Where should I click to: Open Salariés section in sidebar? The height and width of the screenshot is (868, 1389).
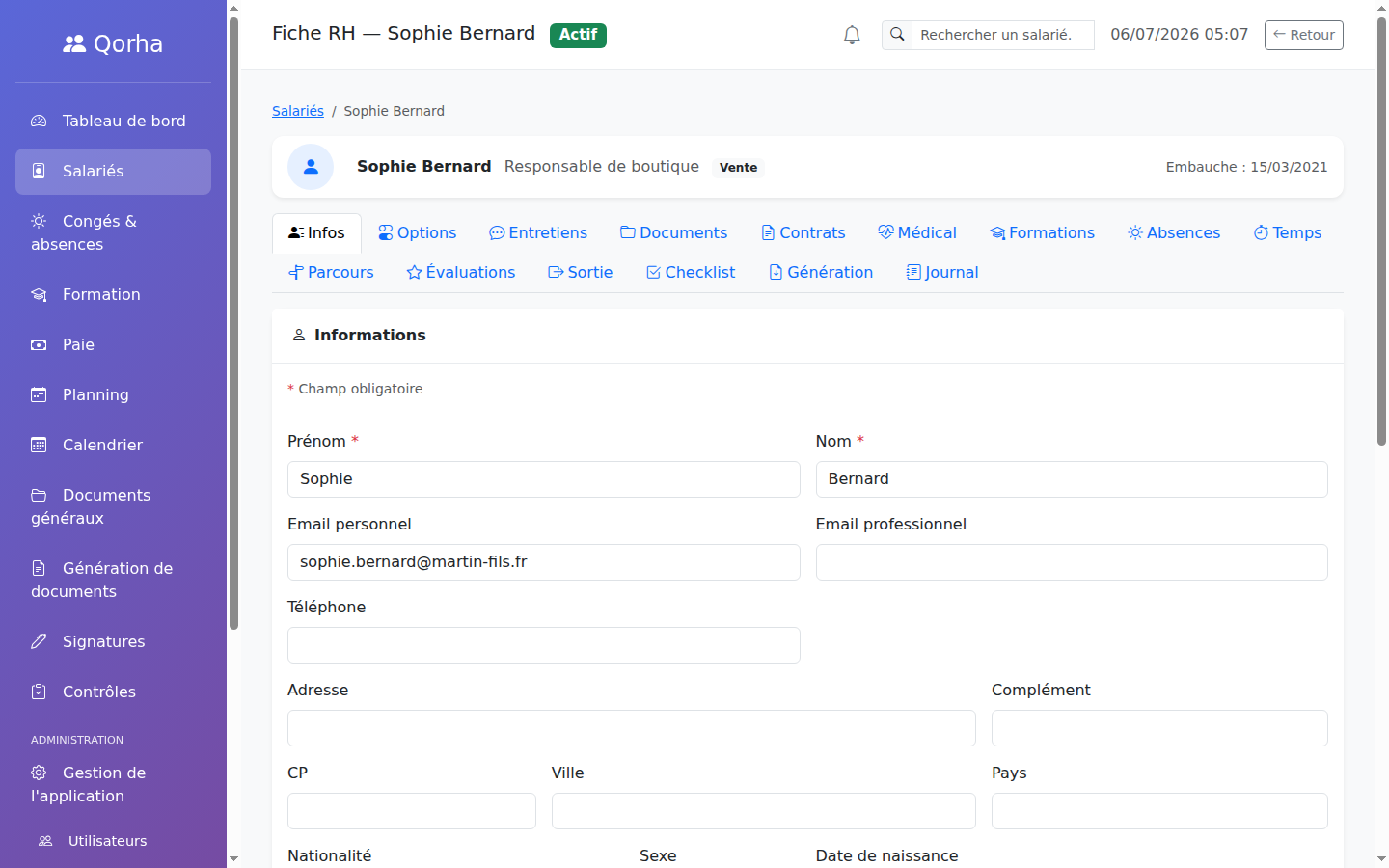(113, 172)
